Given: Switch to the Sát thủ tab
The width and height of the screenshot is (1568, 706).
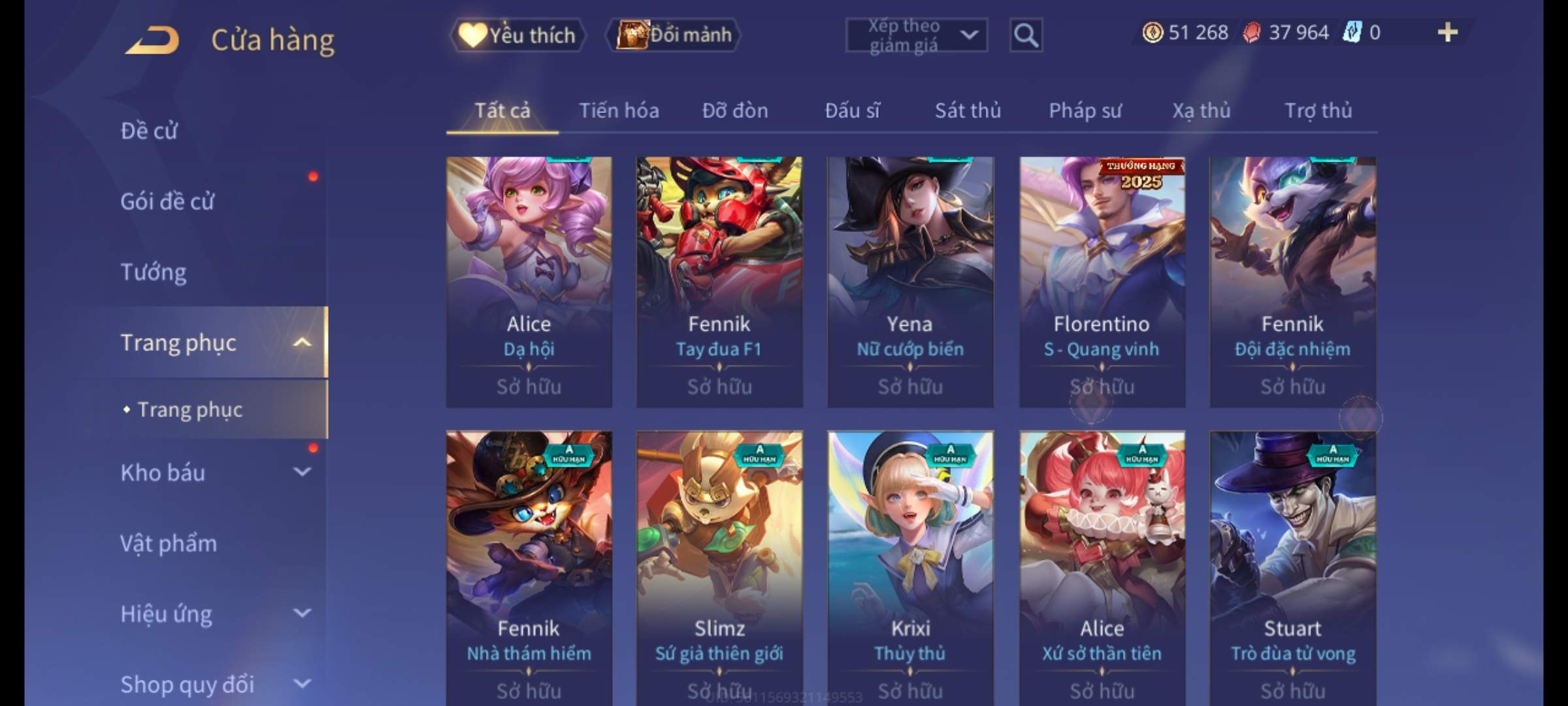Looking at the screenshot, I should (968, 110).
